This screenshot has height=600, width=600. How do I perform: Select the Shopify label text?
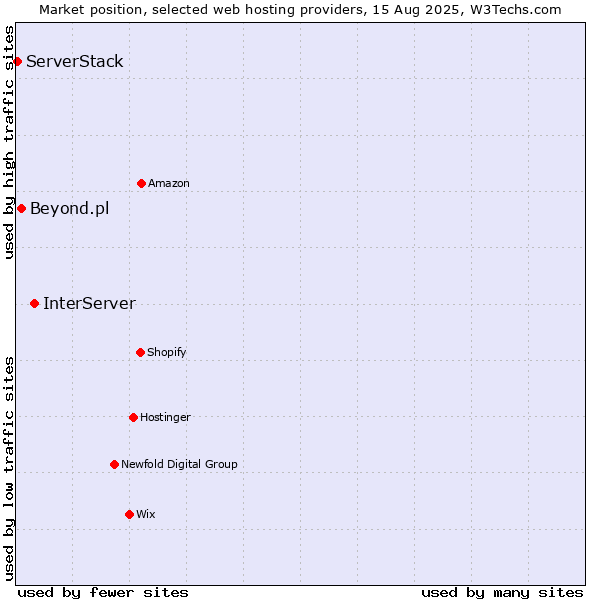tap(166, 352)
